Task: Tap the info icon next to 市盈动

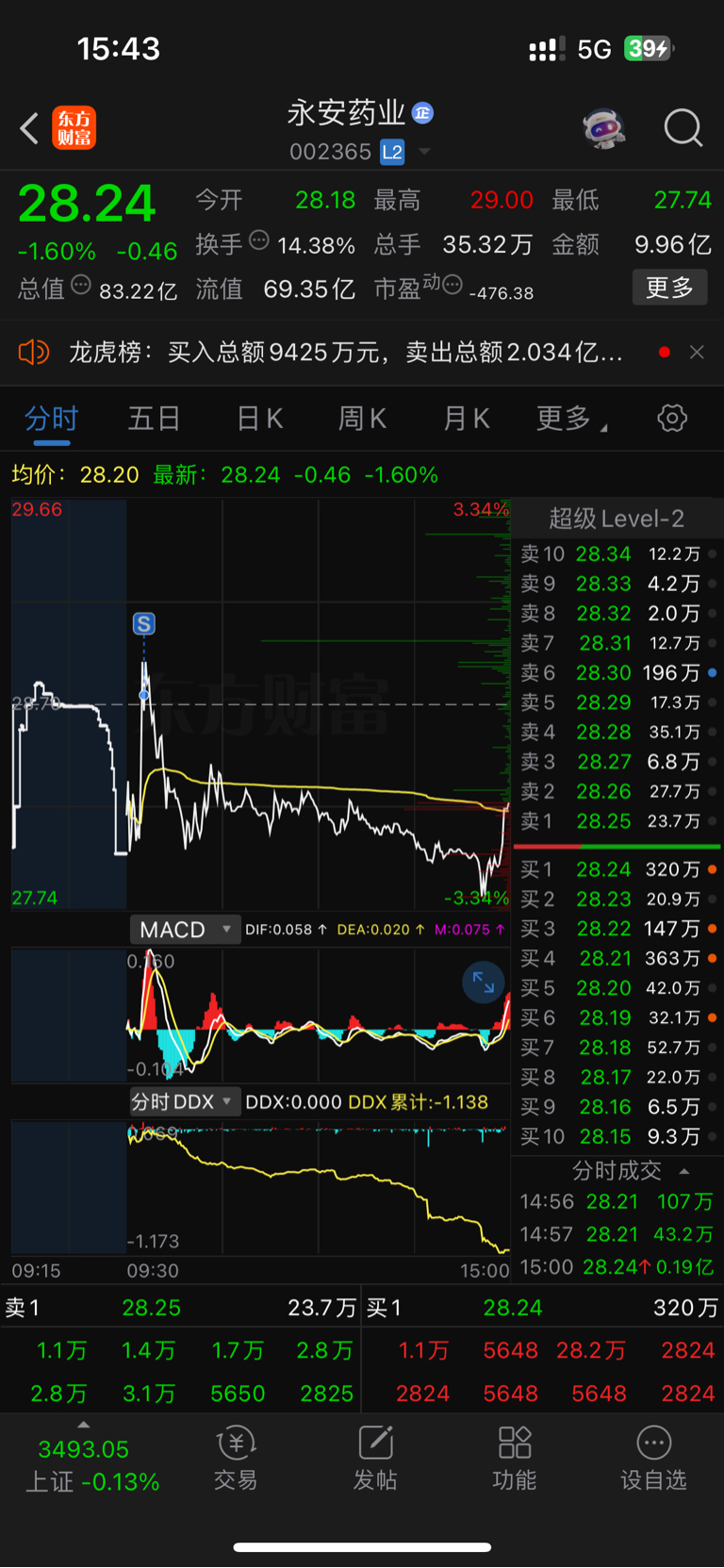Action: 452,285
